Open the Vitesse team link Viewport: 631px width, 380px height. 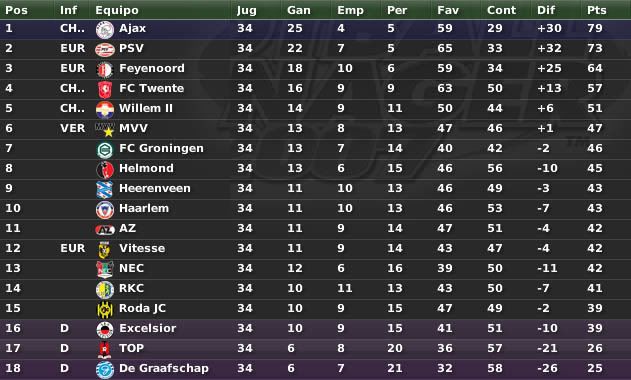[x=142, y=248]
